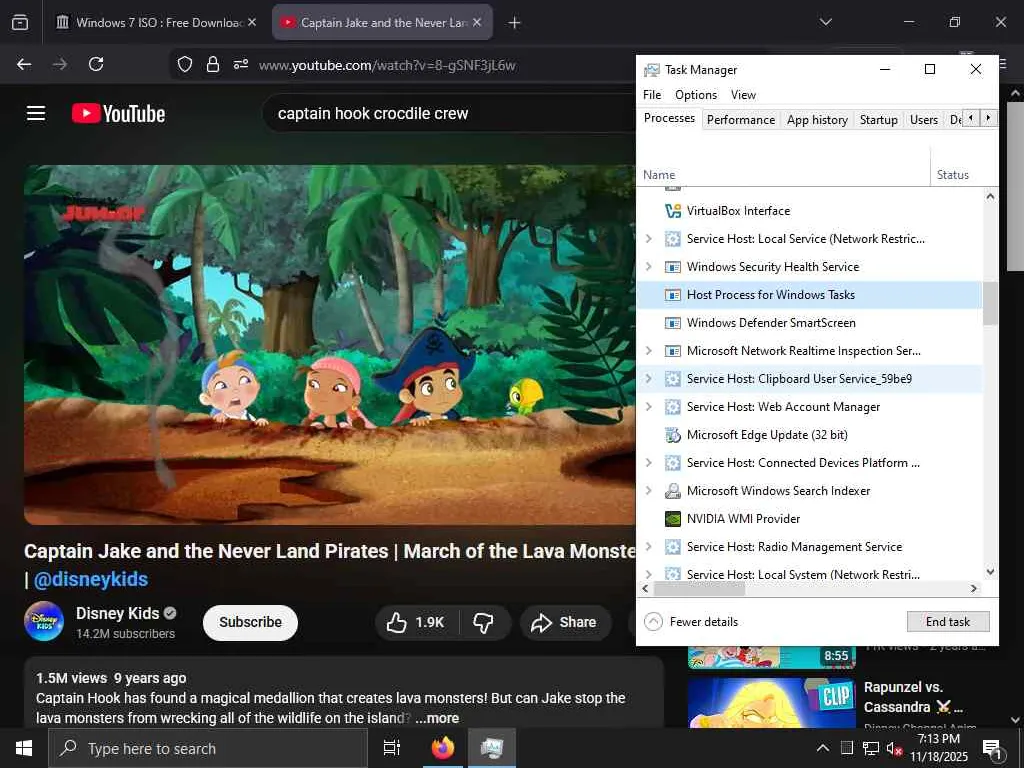Viewport: 1024px width, 768px height.
Task: Click Disney Kids channel name
Action: [x=118, y=614]
